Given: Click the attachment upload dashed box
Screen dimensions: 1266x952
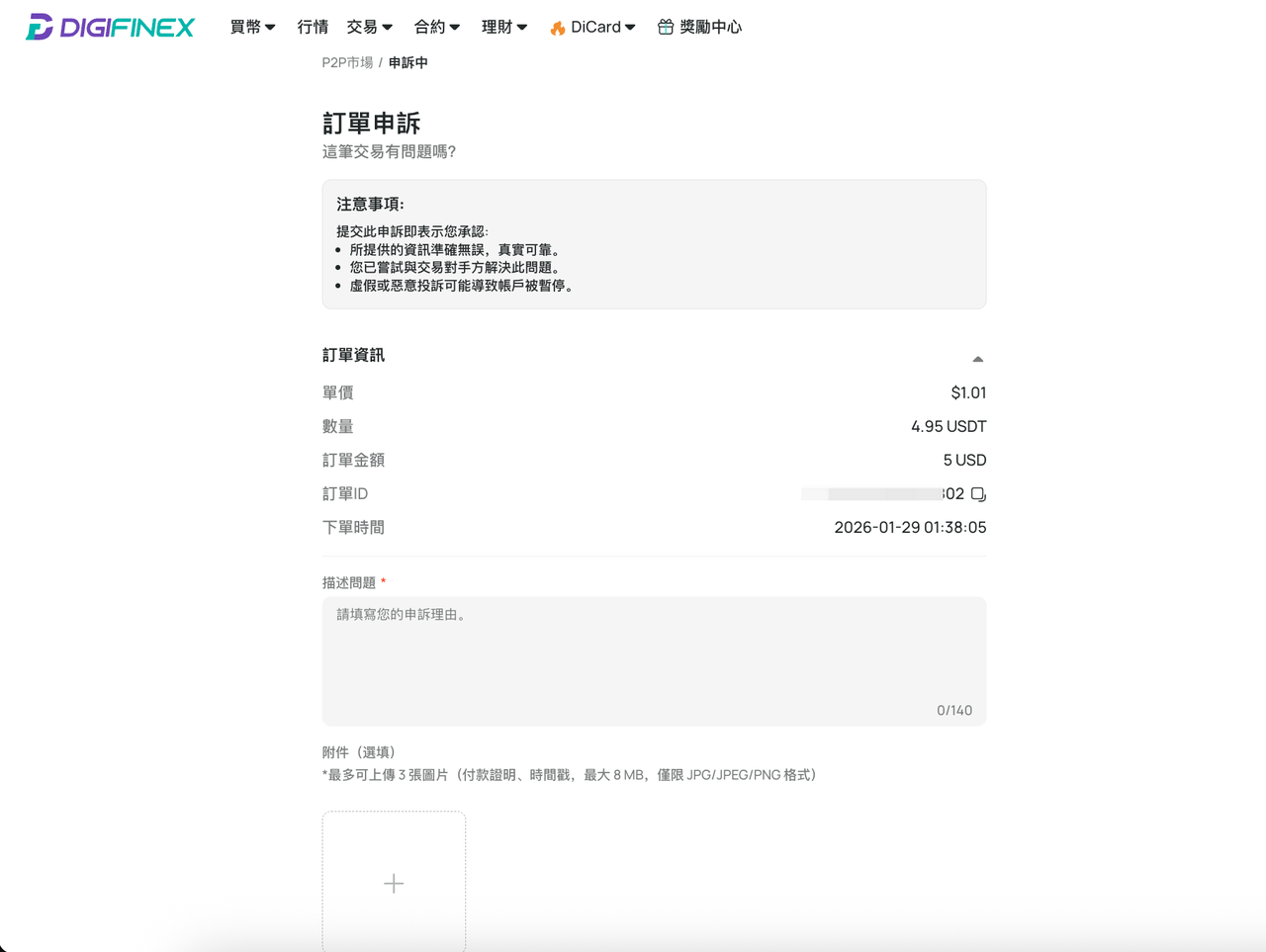Looking at the screenshot, I should coord(394,882).
